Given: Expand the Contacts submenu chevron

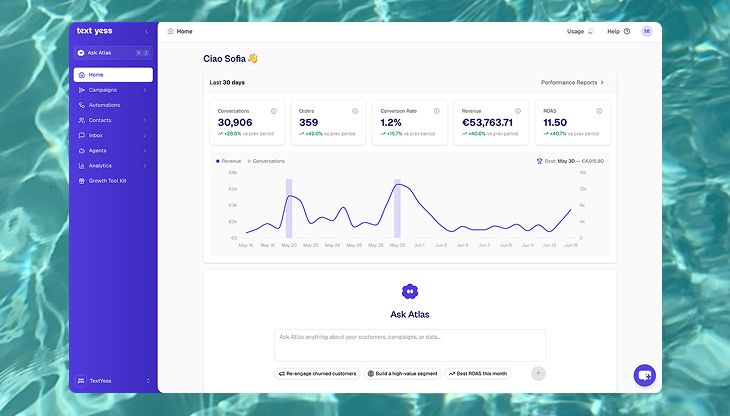Looking at the screenshot, I should click(x=145, y=121).
